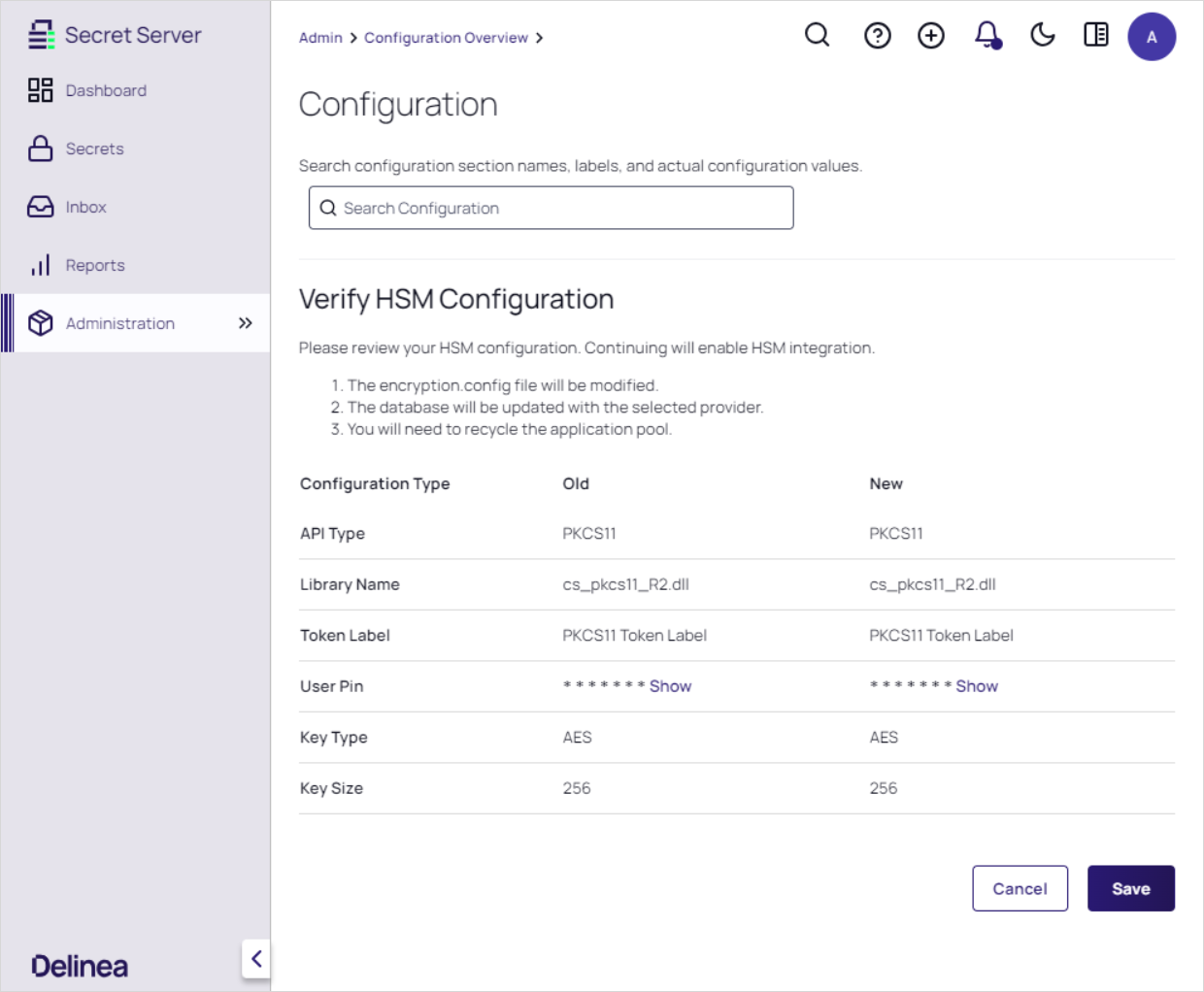Click the Save button

pos(1130,888)
